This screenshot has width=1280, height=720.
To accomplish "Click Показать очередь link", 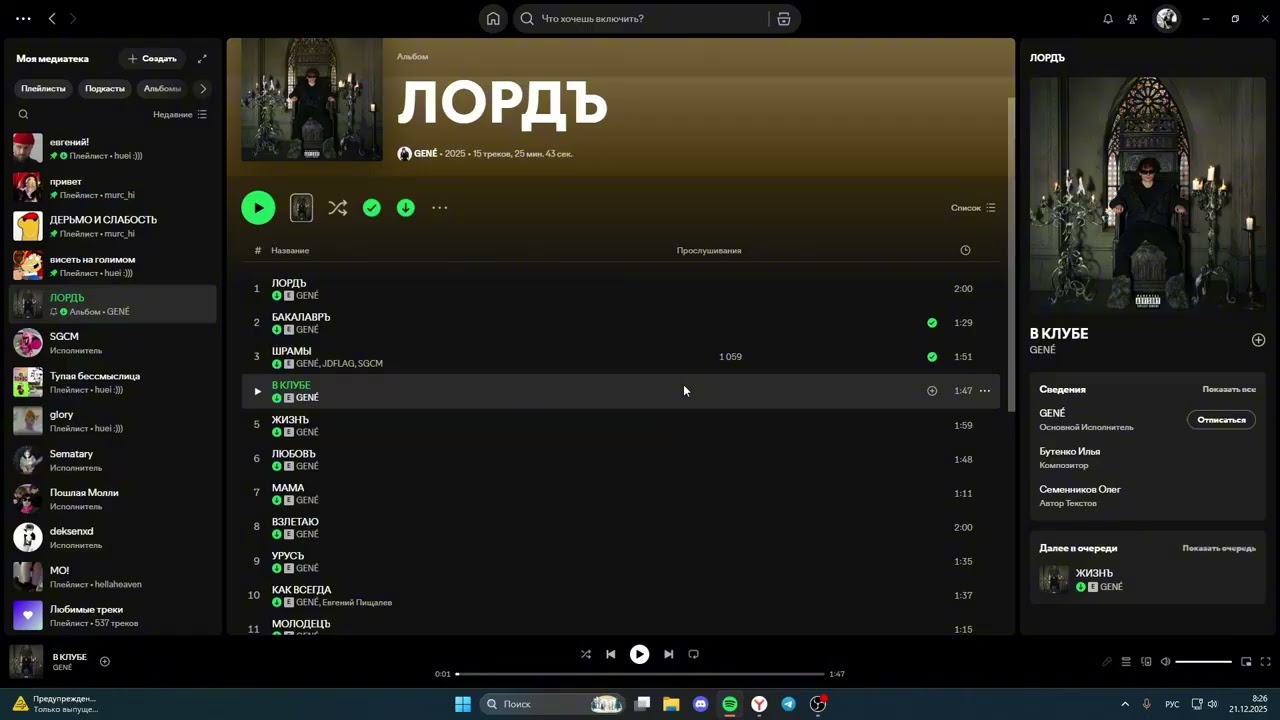I will [1219, 548].
